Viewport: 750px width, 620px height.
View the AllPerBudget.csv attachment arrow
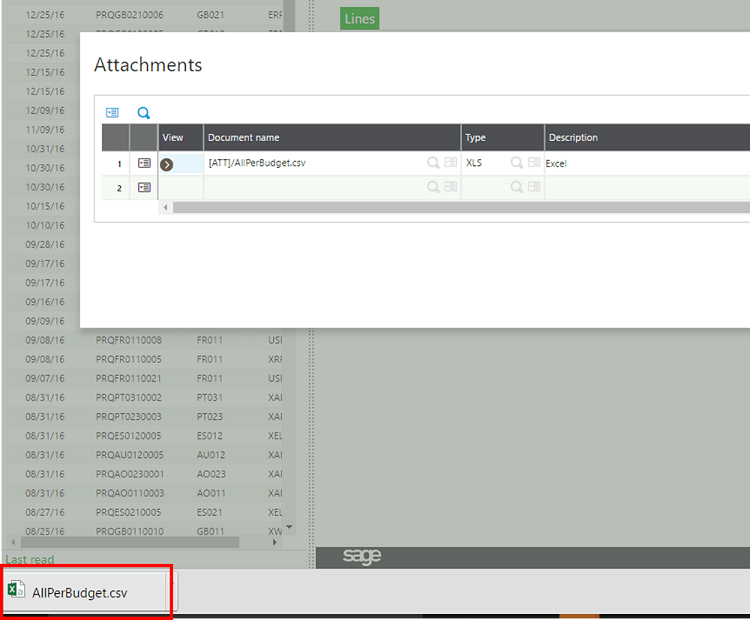[x=166, y=165]
